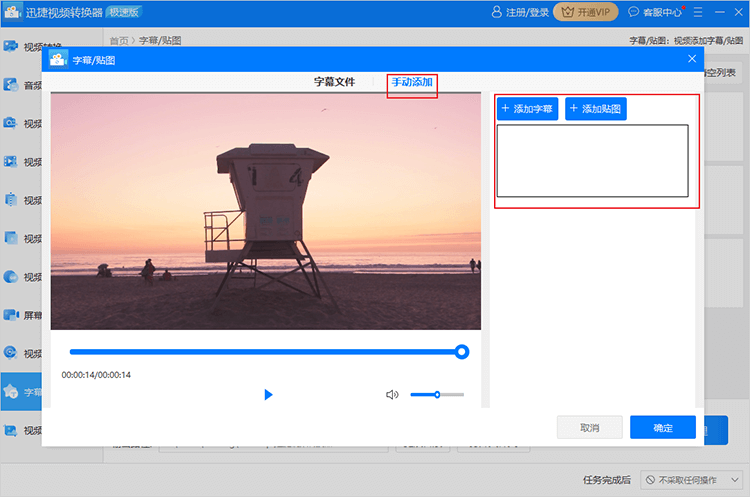This screenshot has height=497, width=750.
Task: Mute audio with the speaker icon
Action: pos(392,395)
